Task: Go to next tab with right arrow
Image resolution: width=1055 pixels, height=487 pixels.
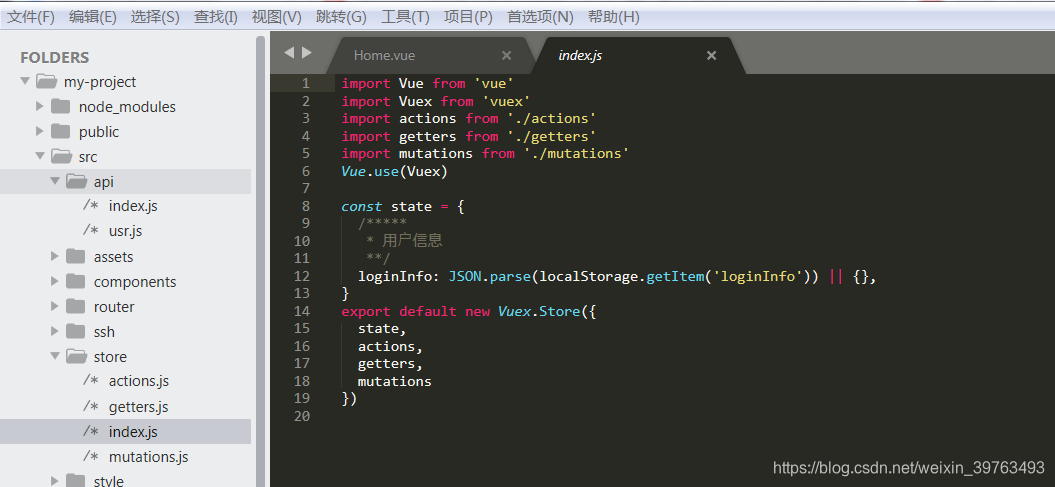Action: 307,52
